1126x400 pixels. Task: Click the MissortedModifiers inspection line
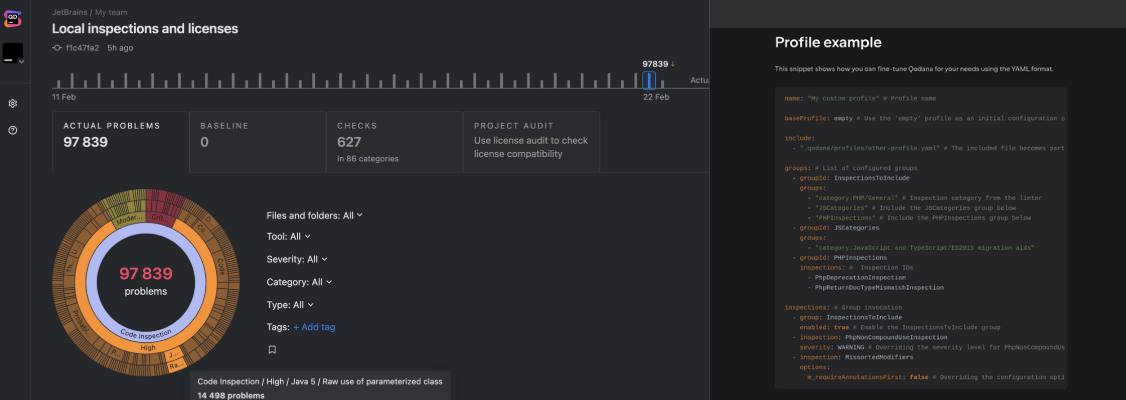click(x=852, y=357)
